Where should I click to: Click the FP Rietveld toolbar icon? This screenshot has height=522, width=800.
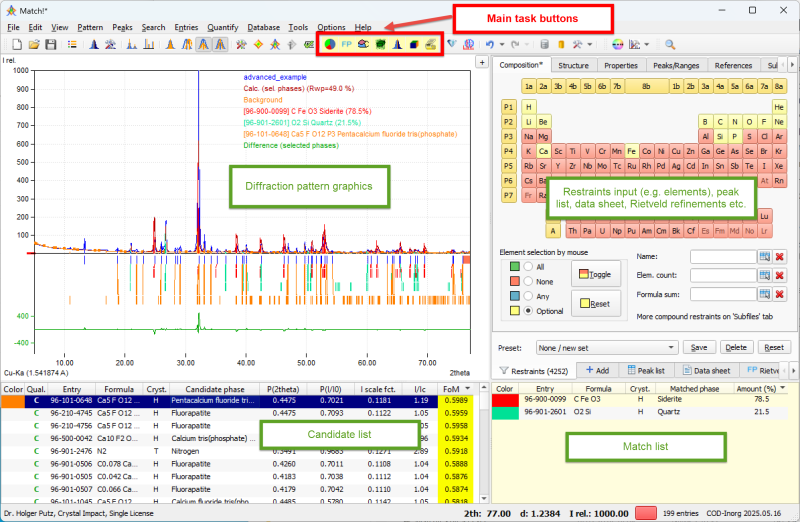(x=346, y=45)
